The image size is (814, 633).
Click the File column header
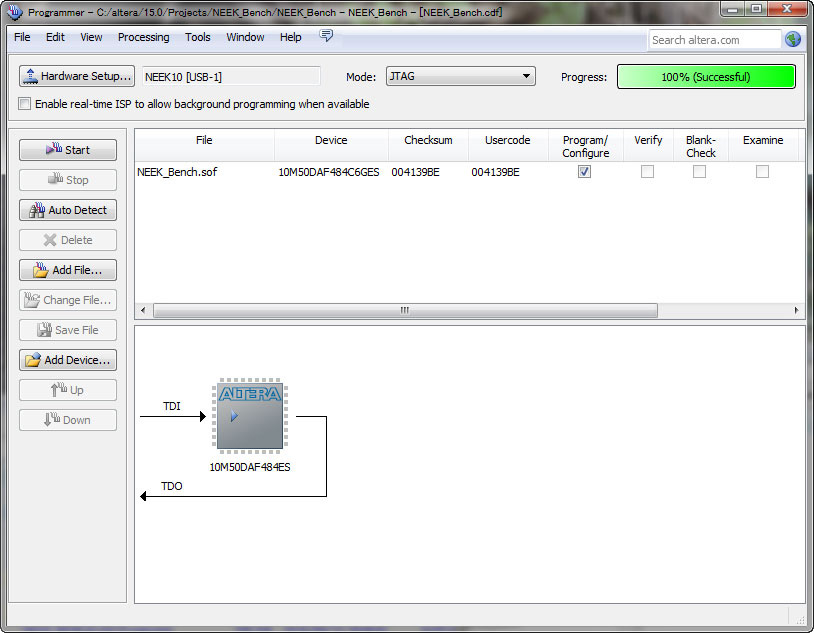tap(204, 141)
